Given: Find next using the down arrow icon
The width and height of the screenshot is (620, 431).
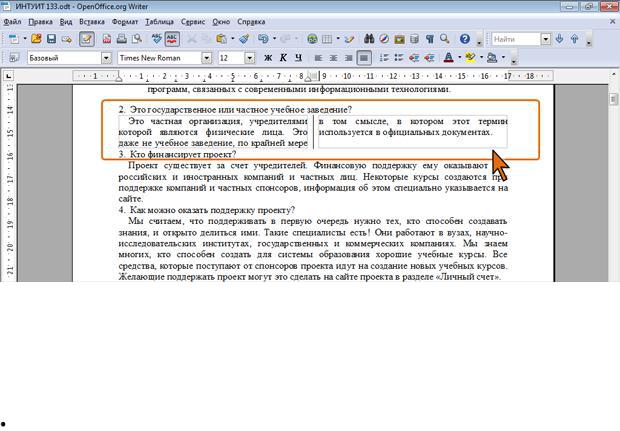Looking at the screenshot, I should 559,39.
